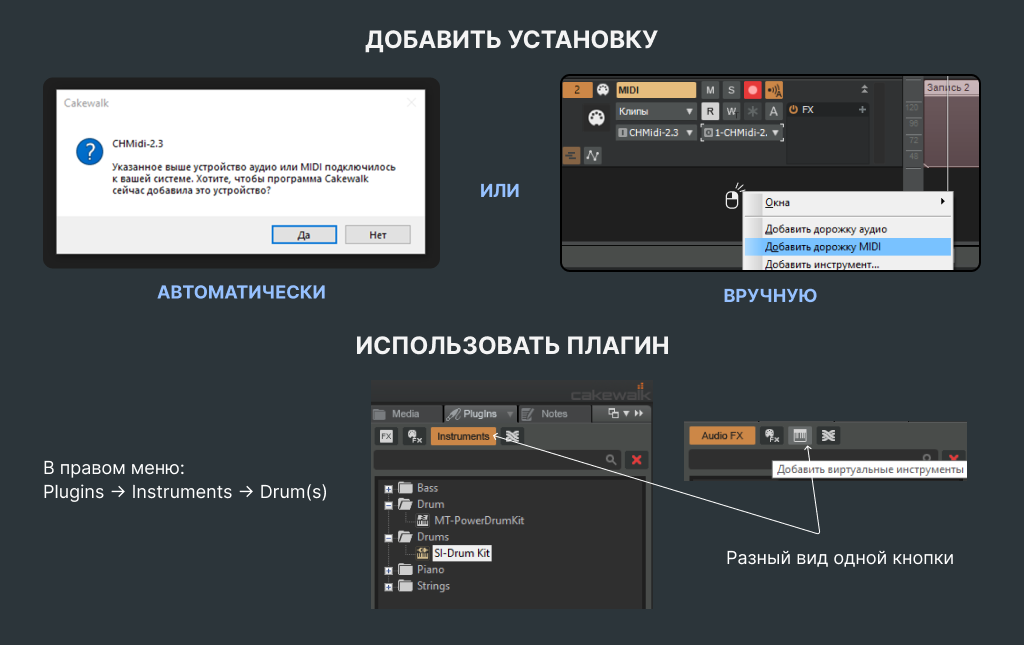Select the Drums folder label
Image resolution: width=1024 pixels, height=645 pixels.
click(433, 537)
